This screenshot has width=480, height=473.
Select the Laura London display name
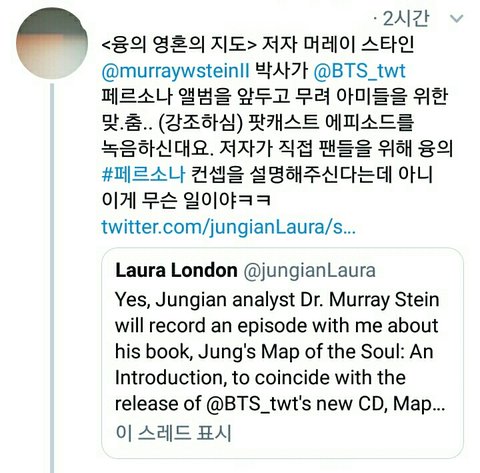[176, 270]
